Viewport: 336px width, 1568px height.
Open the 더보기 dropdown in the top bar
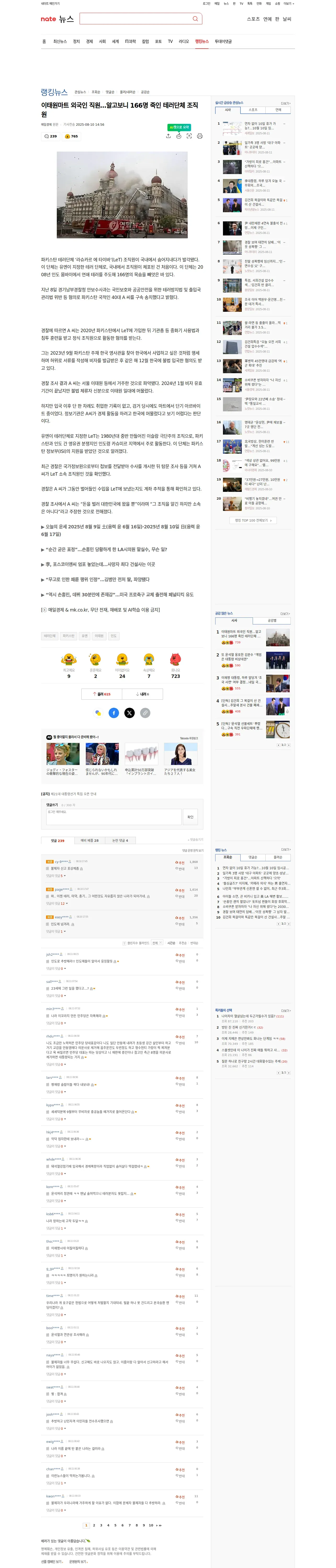pyautogui.click(x=288, y=4)
